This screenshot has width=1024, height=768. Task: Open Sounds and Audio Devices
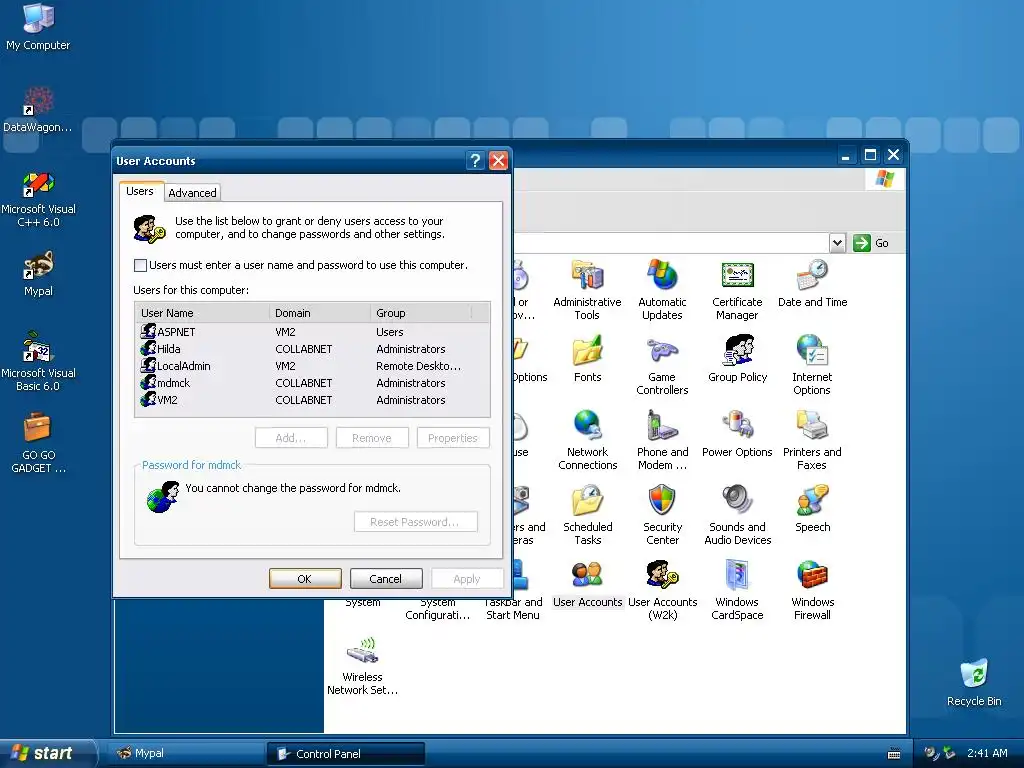(737, 515)
